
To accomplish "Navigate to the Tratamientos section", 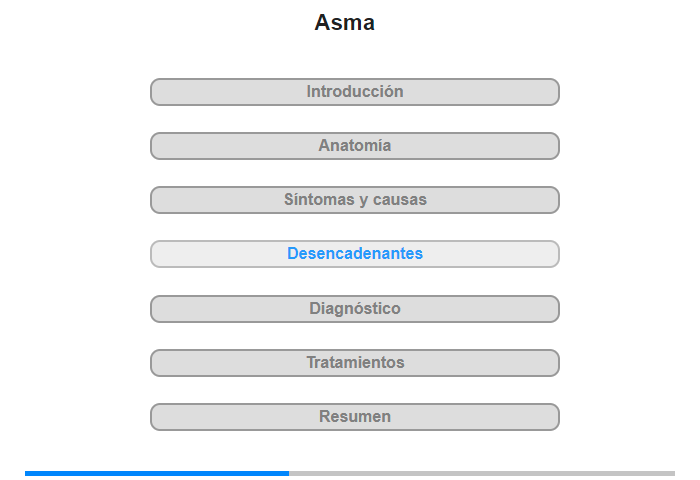I will point(355,363).
